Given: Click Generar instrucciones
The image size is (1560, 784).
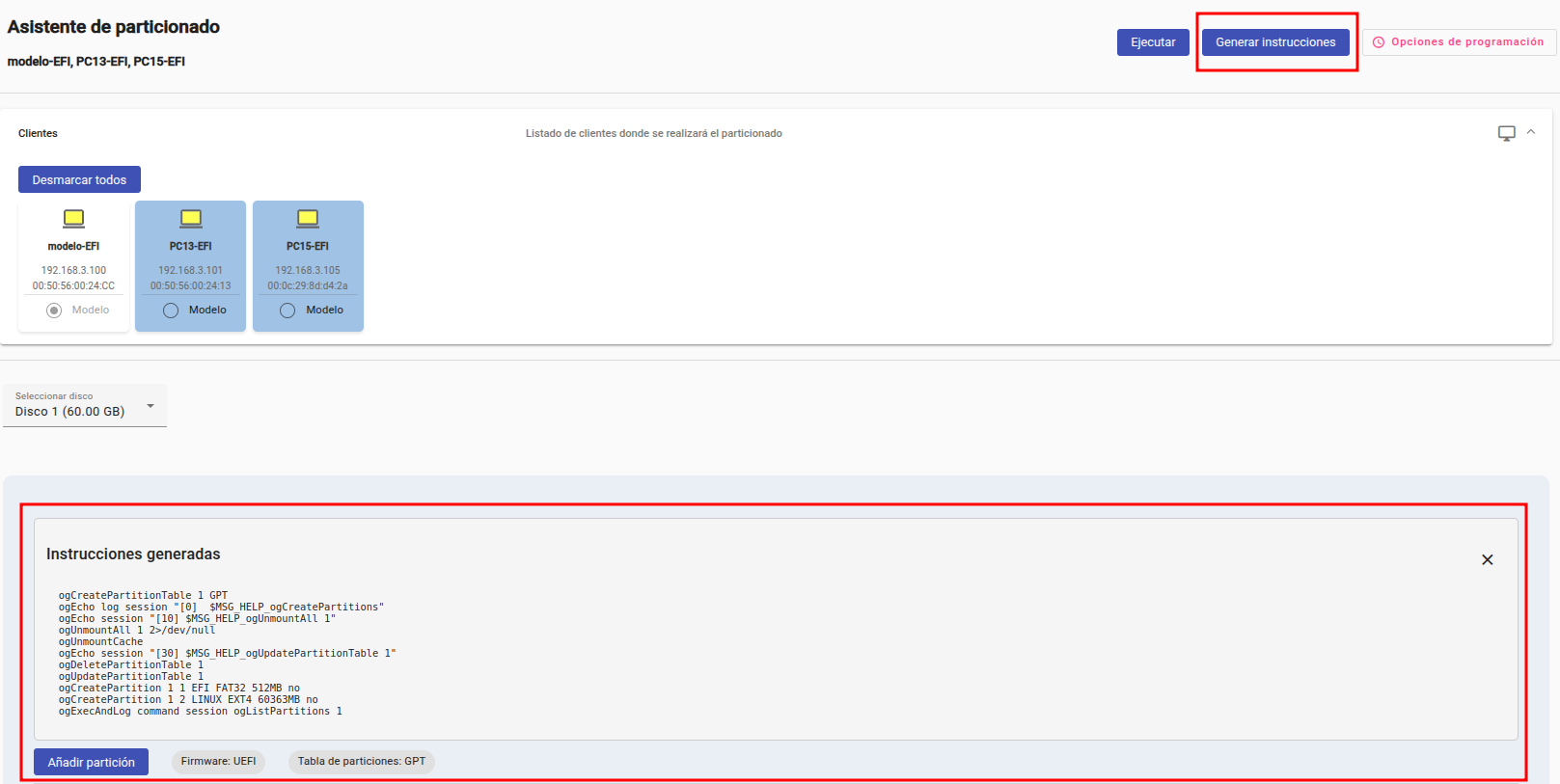Looking at the screenshot, I should pyautogui.click(x=1274, y=42).
